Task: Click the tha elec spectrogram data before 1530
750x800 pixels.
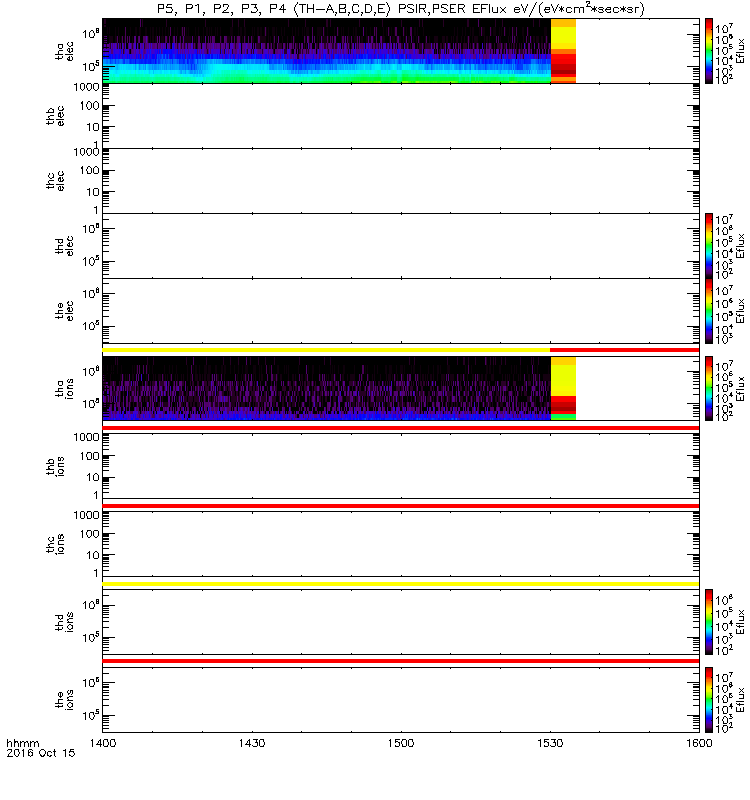Action: 327,51
